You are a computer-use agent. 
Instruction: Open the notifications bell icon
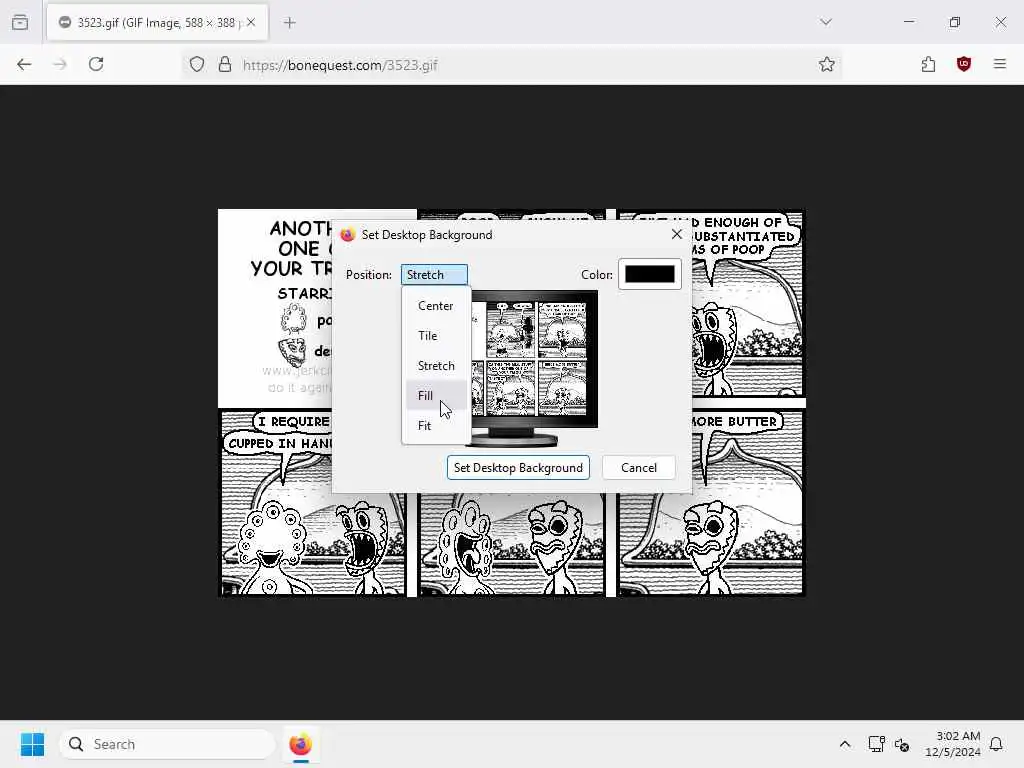coord(997,744)
